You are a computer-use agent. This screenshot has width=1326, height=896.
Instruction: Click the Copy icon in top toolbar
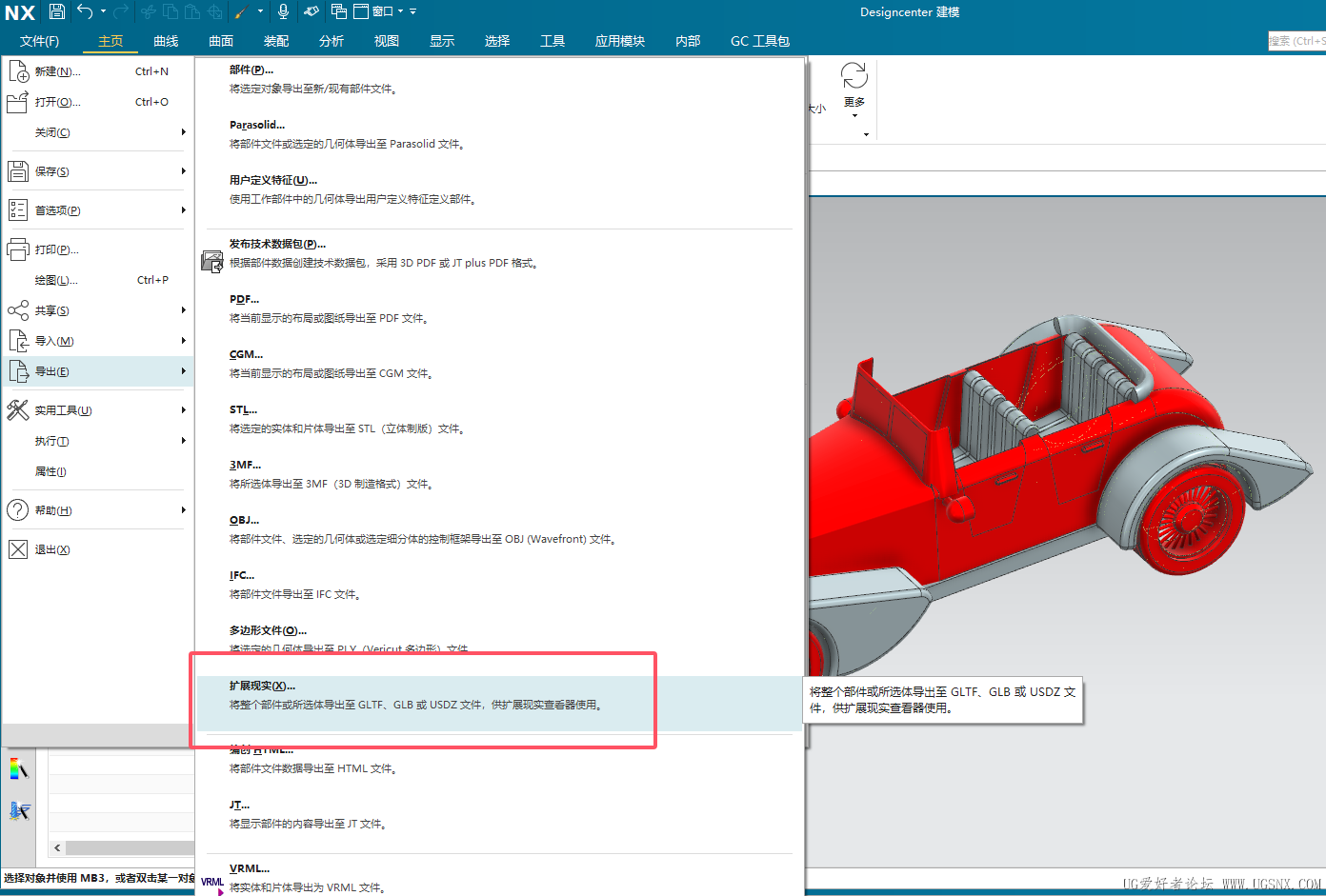[171, 11]
